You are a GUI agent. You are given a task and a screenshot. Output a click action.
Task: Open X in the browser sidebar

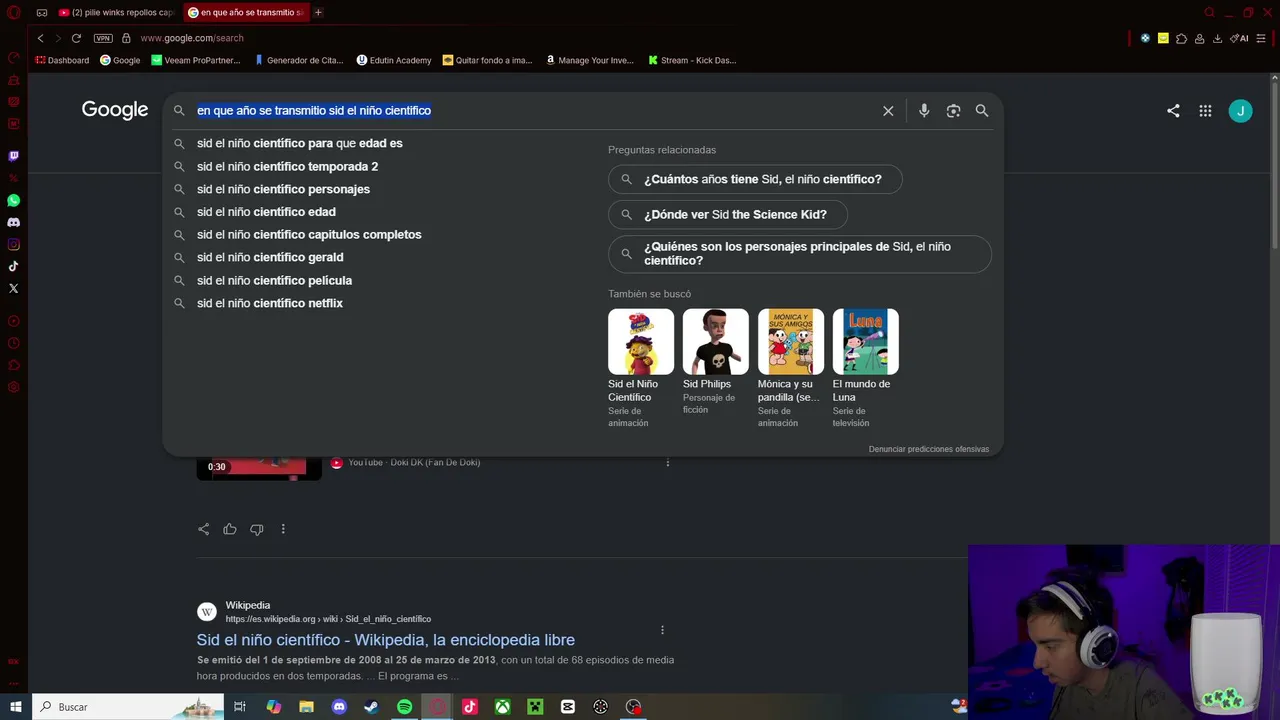coord(13,288)
